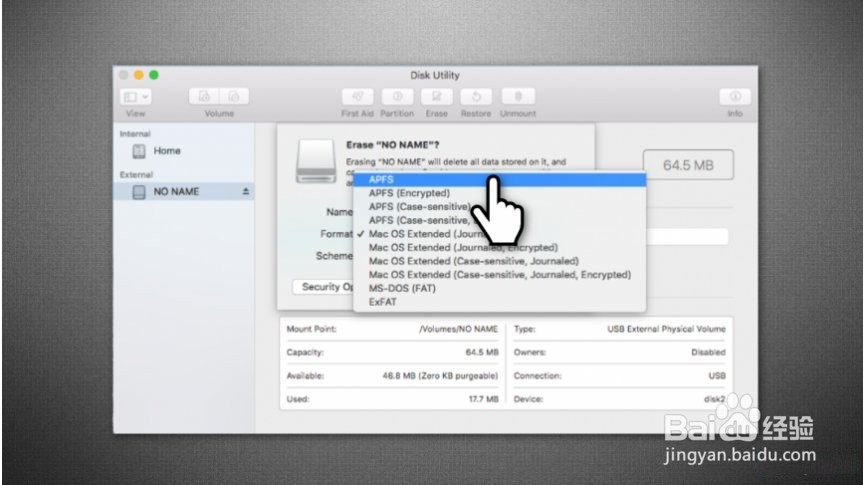Click the USB External Physical Volume value
865x485 pixels.
666,329
